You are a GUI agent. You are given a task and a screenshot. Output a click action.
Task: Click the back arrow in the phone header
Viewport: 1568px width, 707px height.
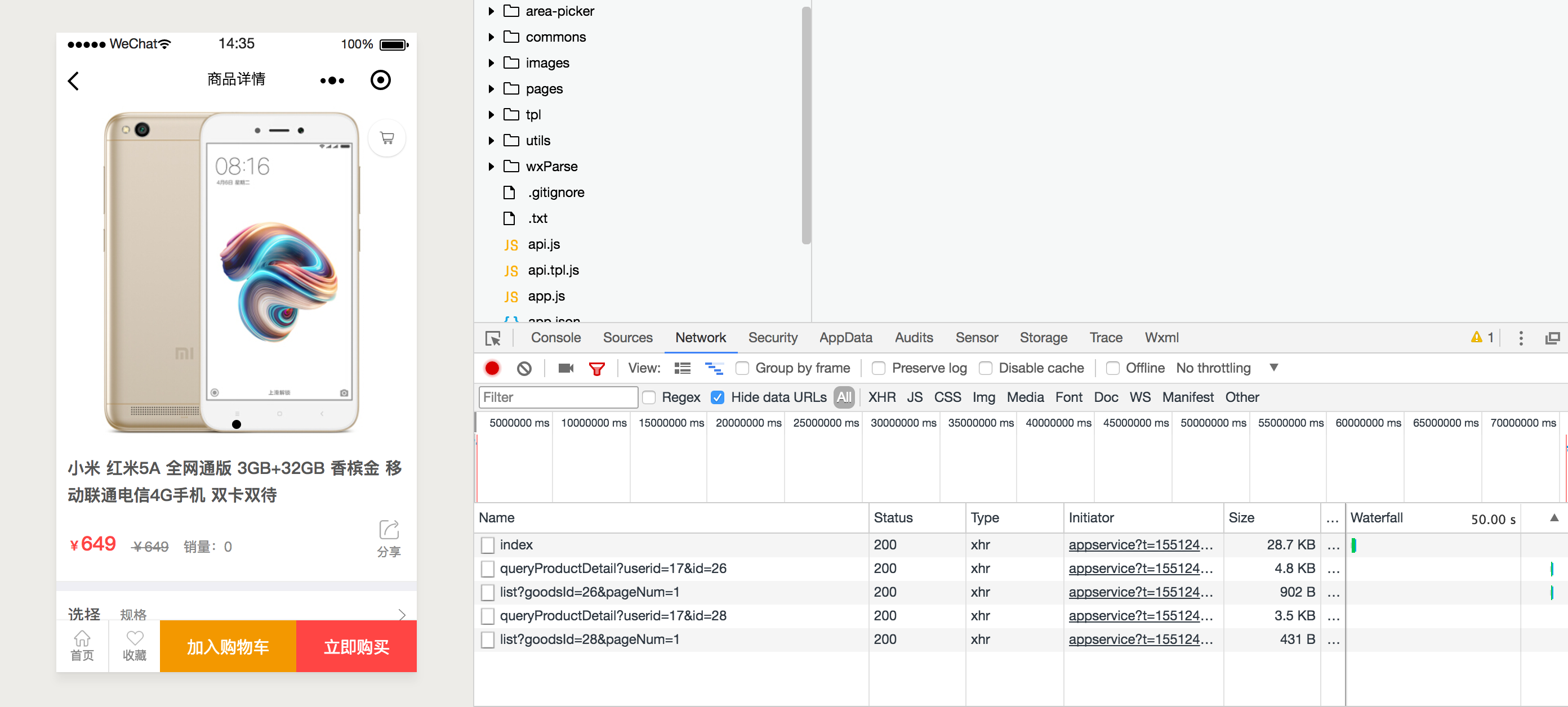74,80
